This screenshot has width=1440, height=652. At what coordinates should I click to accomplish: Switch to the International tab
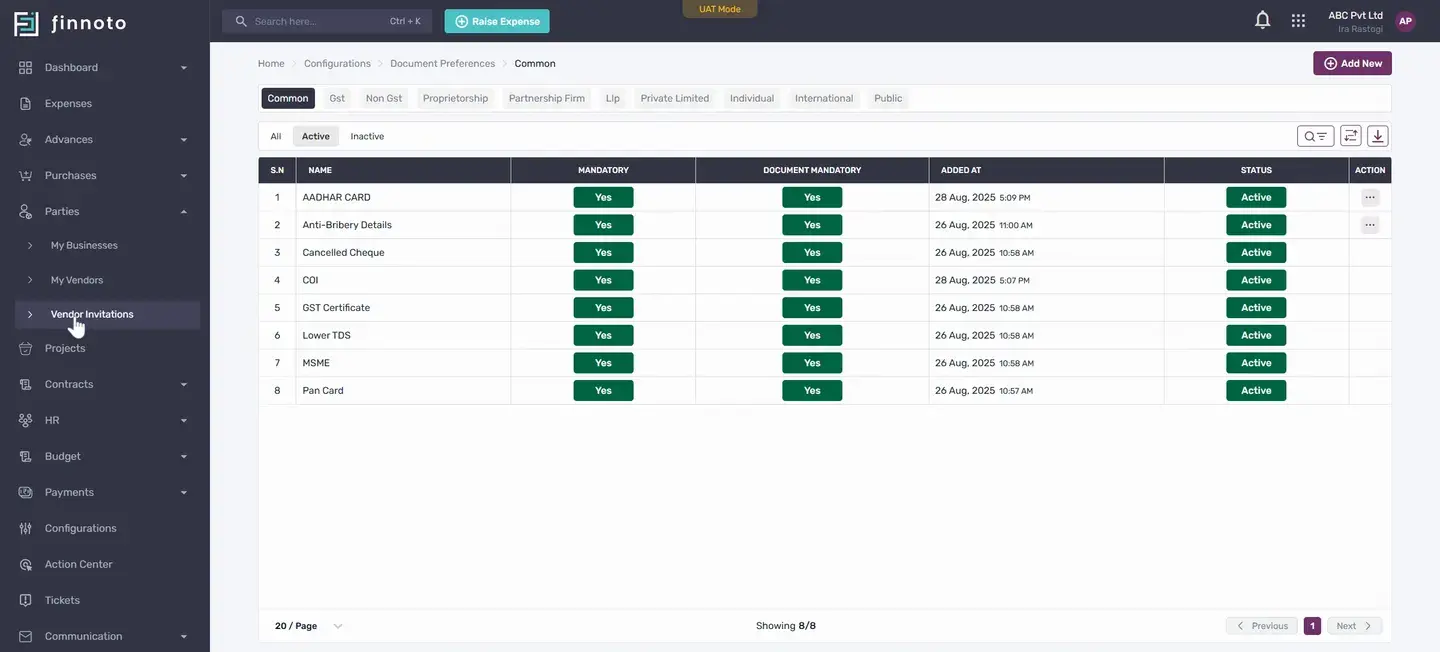[824, 98]
